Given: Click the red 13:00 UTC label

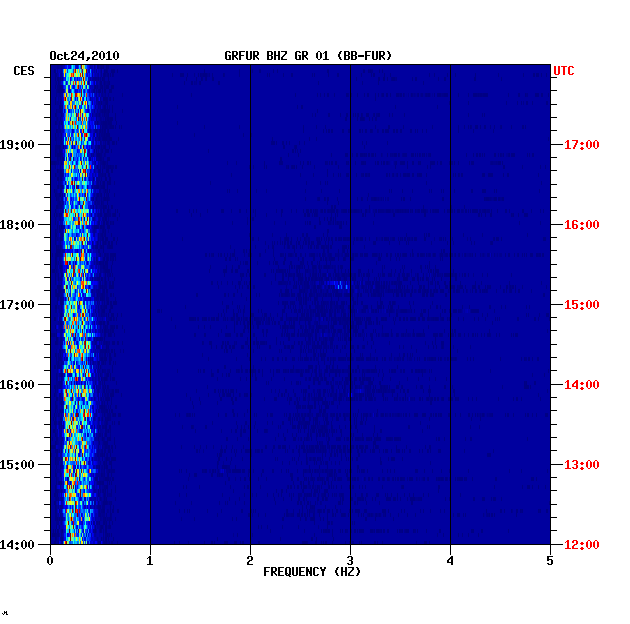Looking at the screenshot, I should tap(581, 464).
